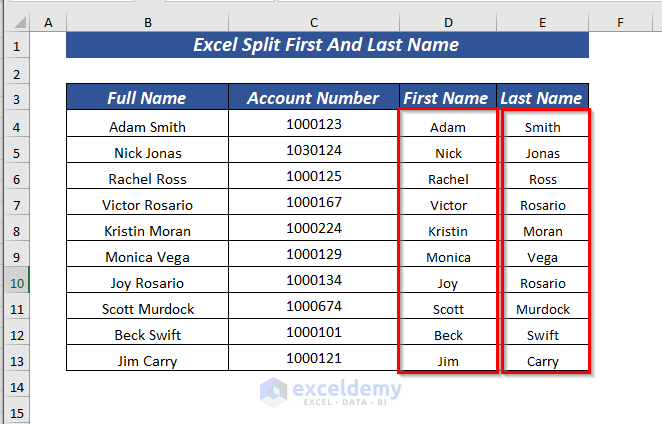Select the cell containing 'Adam Smith'

tap(147, 127)
